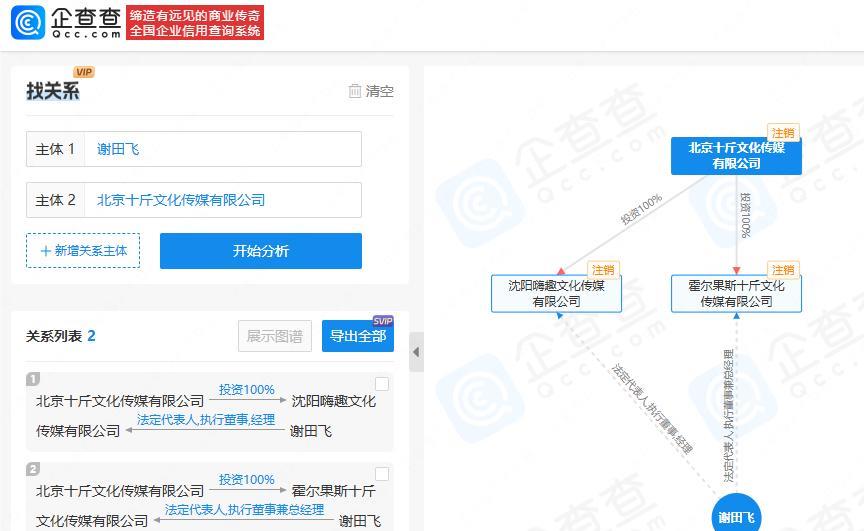Click the red banner 全国企业信用查询系统

(x=195, y=23)
